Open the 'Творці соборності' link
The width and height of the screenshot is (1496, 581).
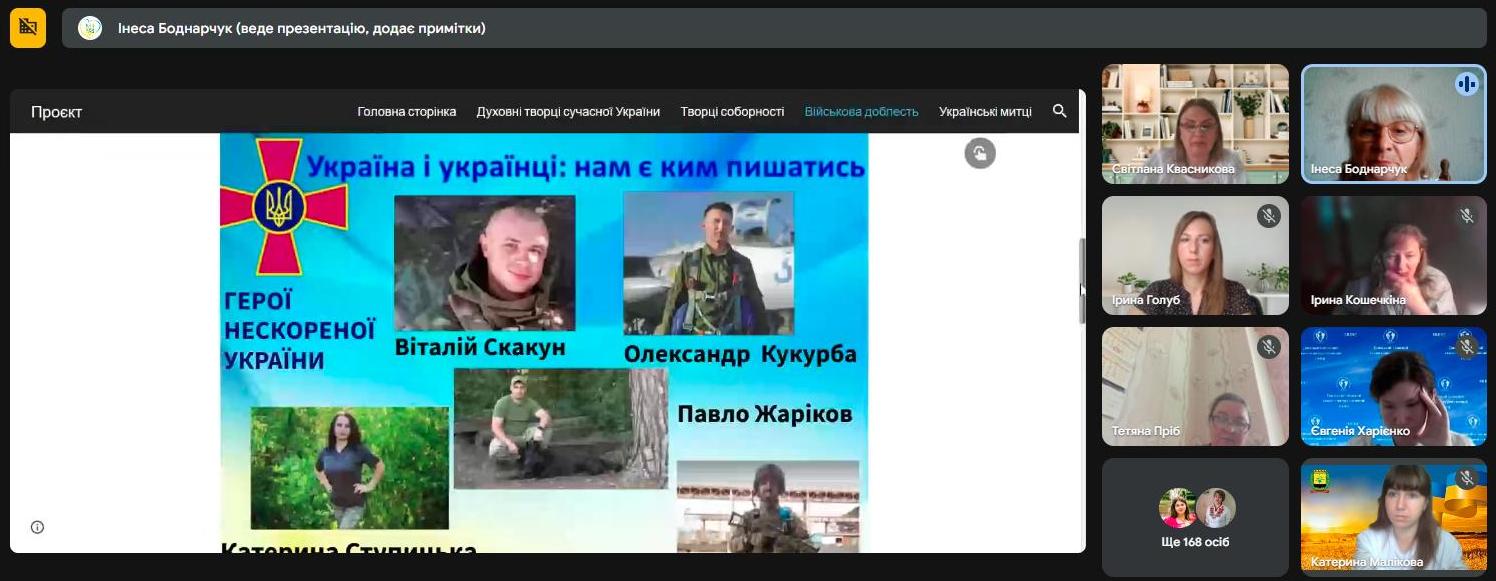(x=732, y=112)
